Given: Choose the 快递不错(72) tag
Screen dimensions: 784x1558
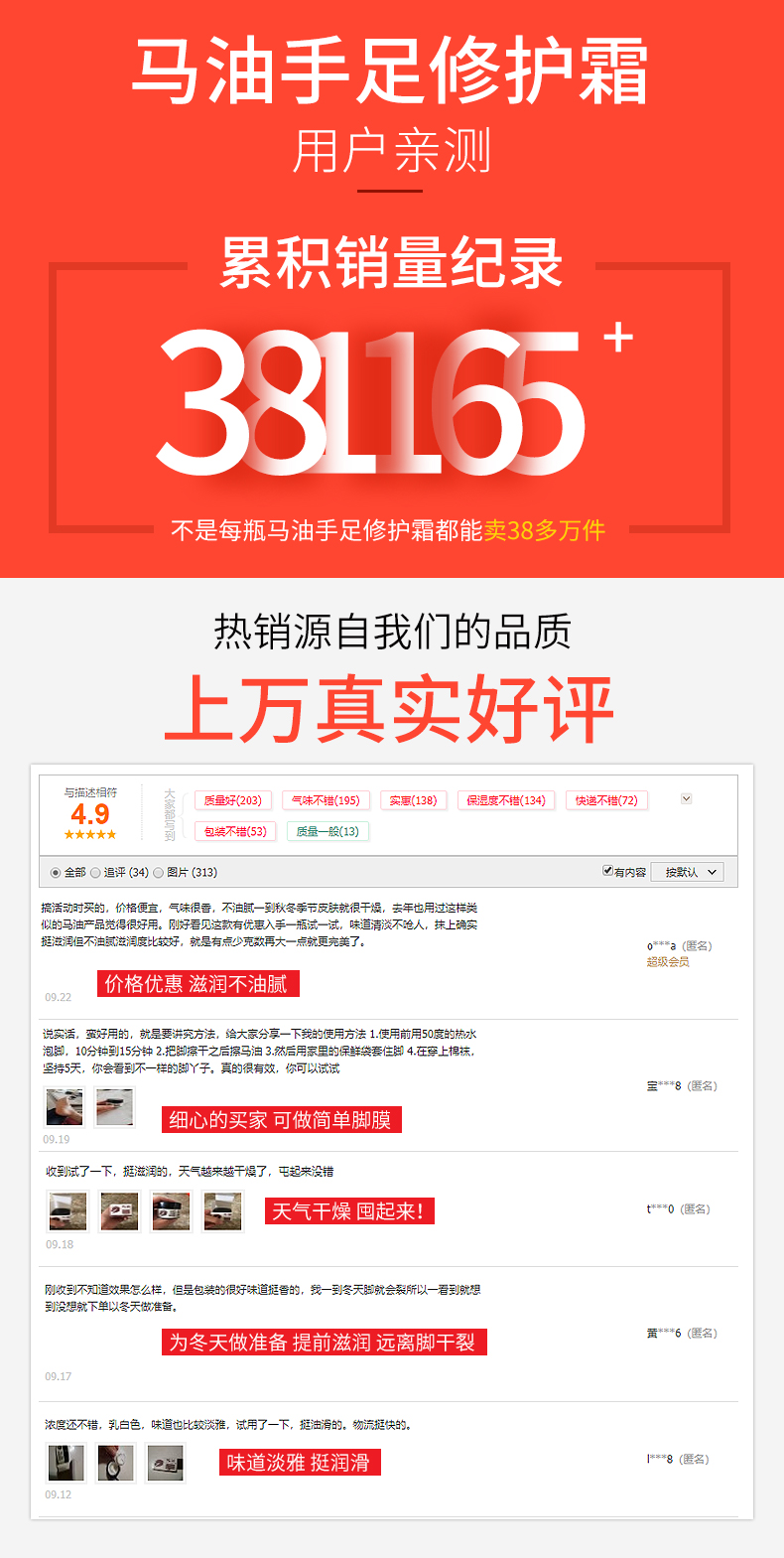Looking at the screenshot, I should [x=606, y=800].
